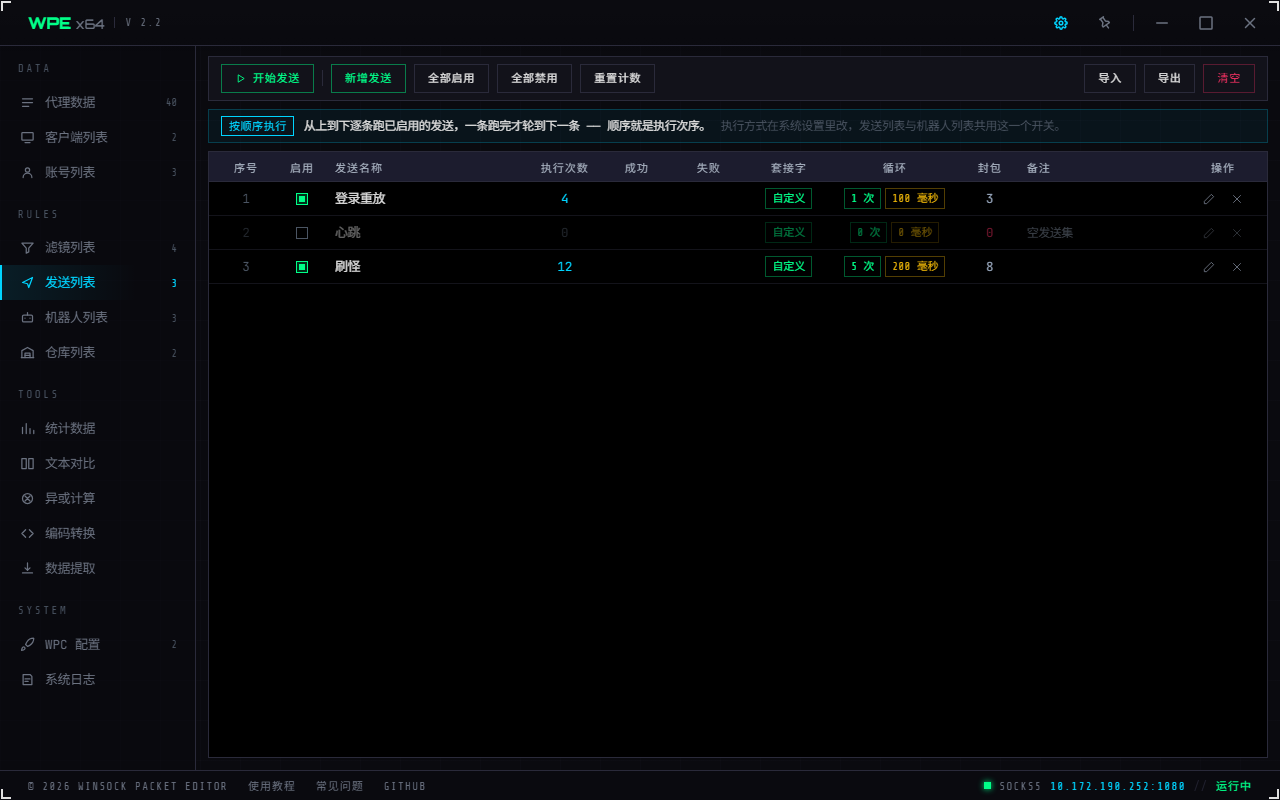Screen dimensions: 1280x800
Task: Click the 账号列表 person icon
Action: tap(28, 172)
